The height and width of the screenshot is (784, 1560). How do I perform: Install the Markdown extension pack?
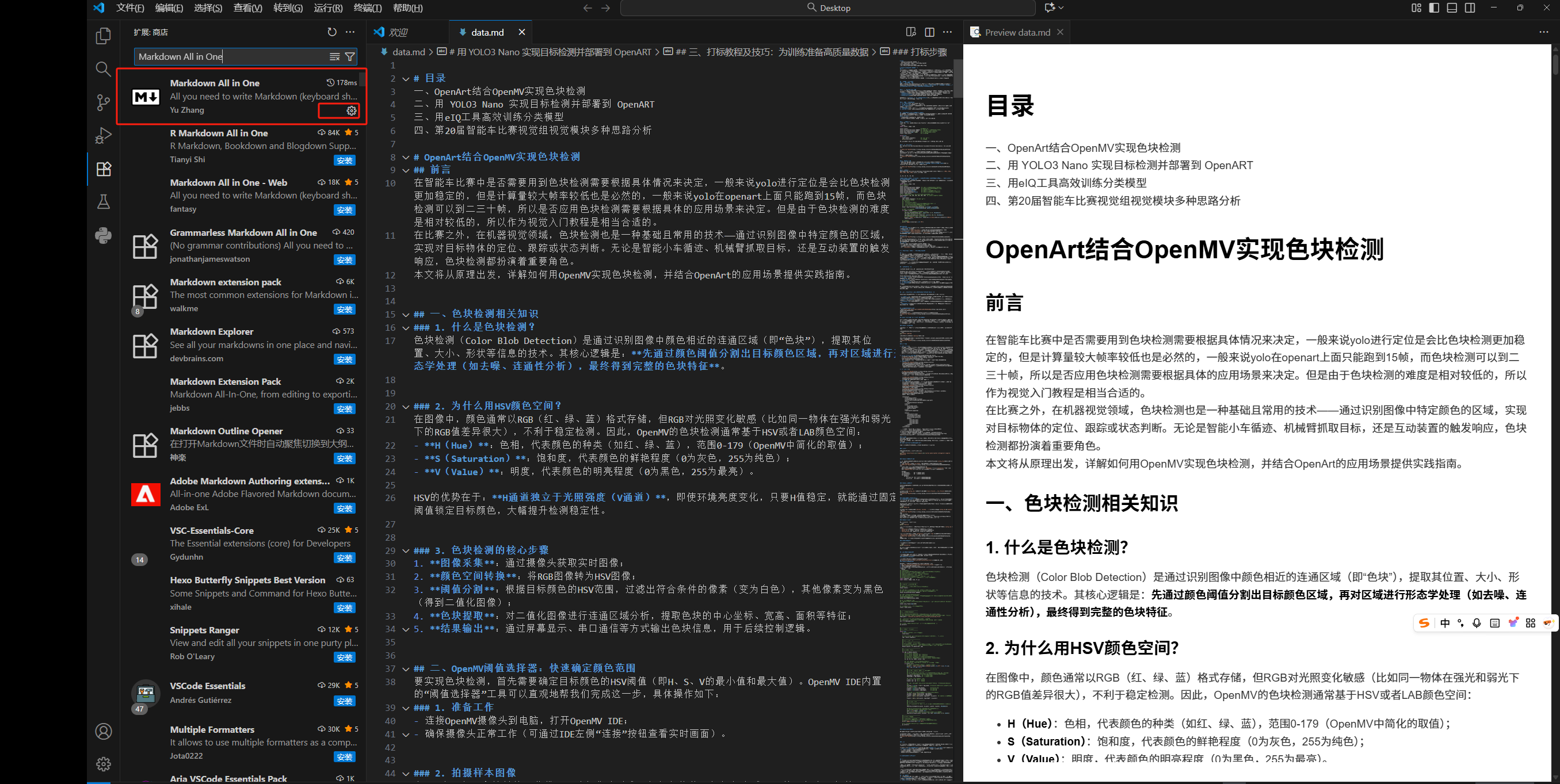344,309
